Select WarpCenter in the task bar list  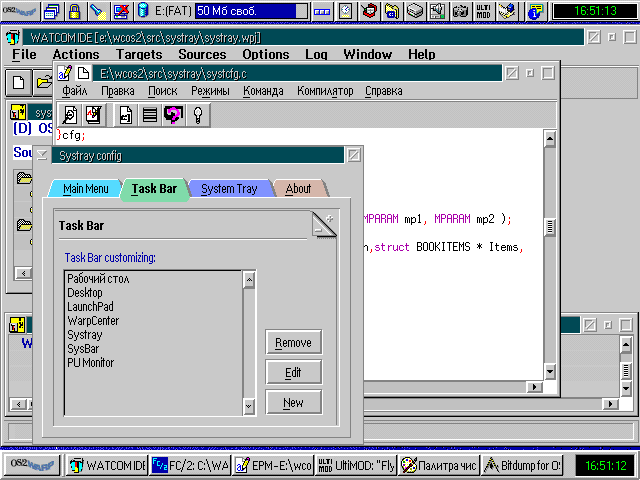(93, 321)
